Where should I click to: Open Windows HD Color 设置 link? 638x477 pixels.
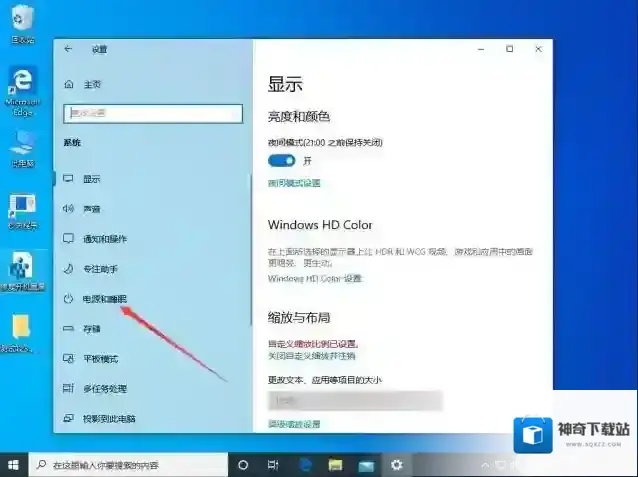point(315,278)
